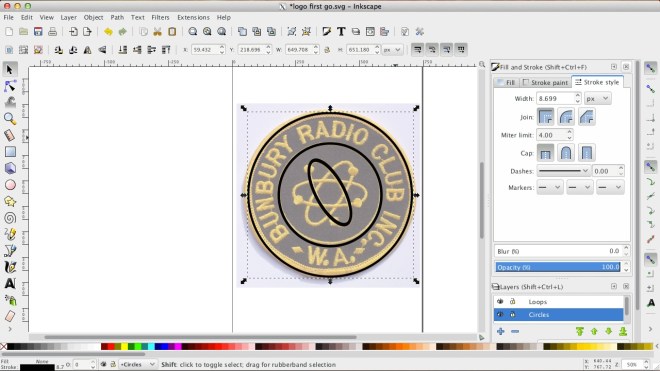
Task: Click the Save document icon
Action: pos(38,32)
